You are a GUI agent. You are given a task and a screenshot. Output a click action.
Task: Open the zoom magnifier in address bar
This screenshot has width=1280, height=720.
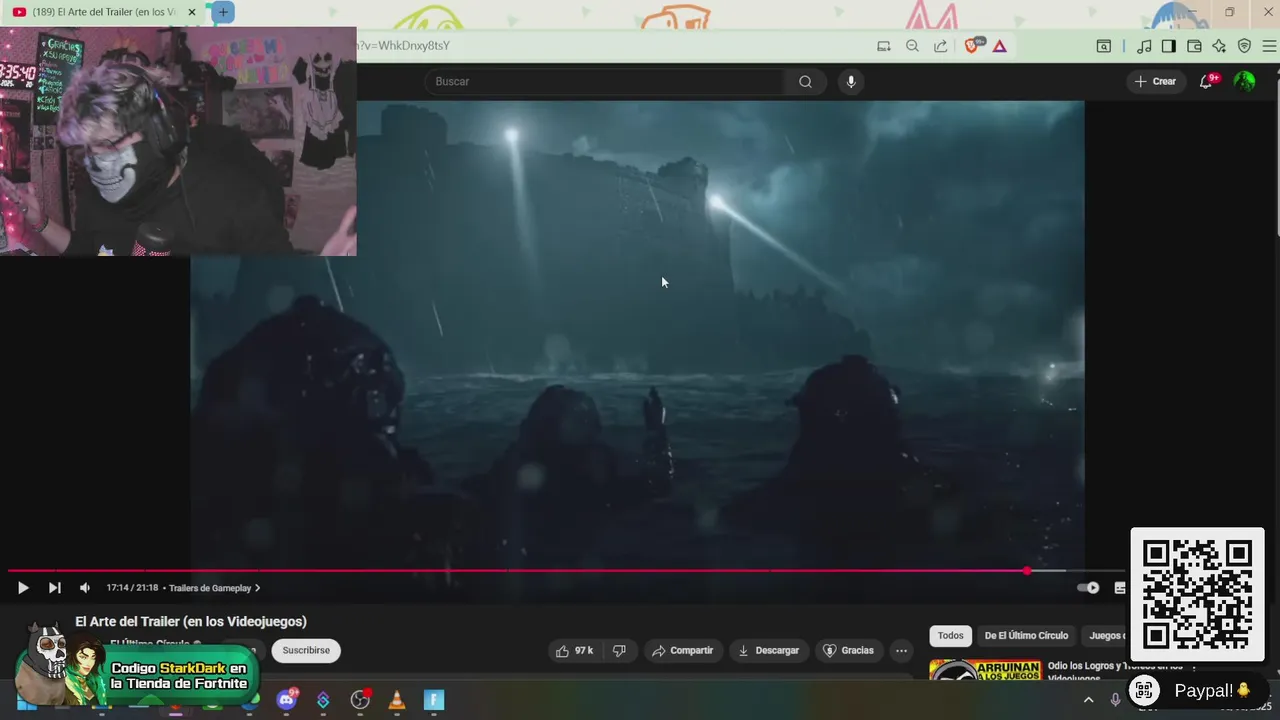(x=912, y=46)
